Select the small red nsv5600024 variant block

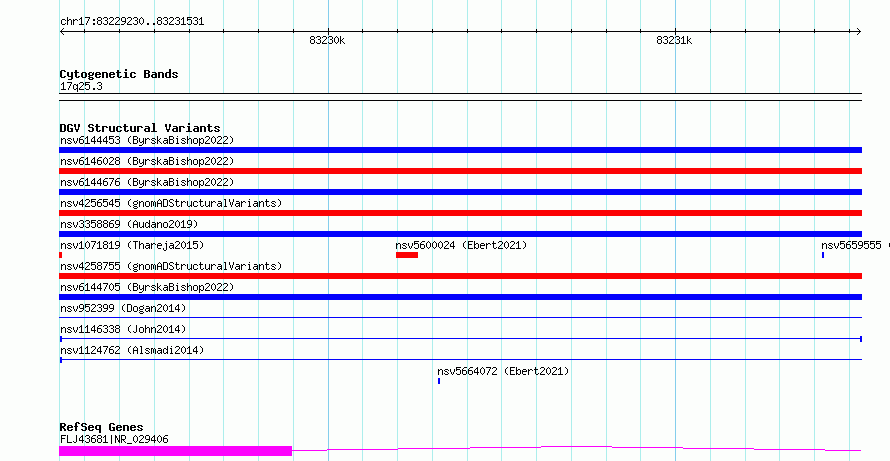coord(407,255)
